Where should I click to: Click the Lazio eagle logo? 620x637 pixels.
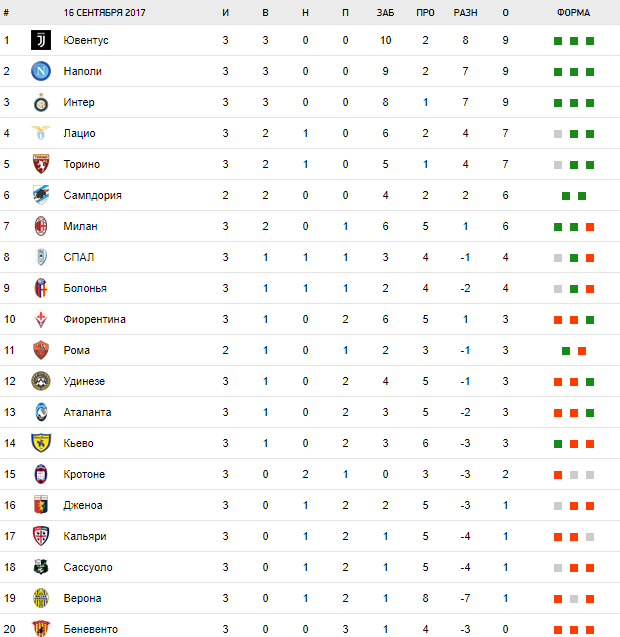pyautogui.click(x=41, y=133)
